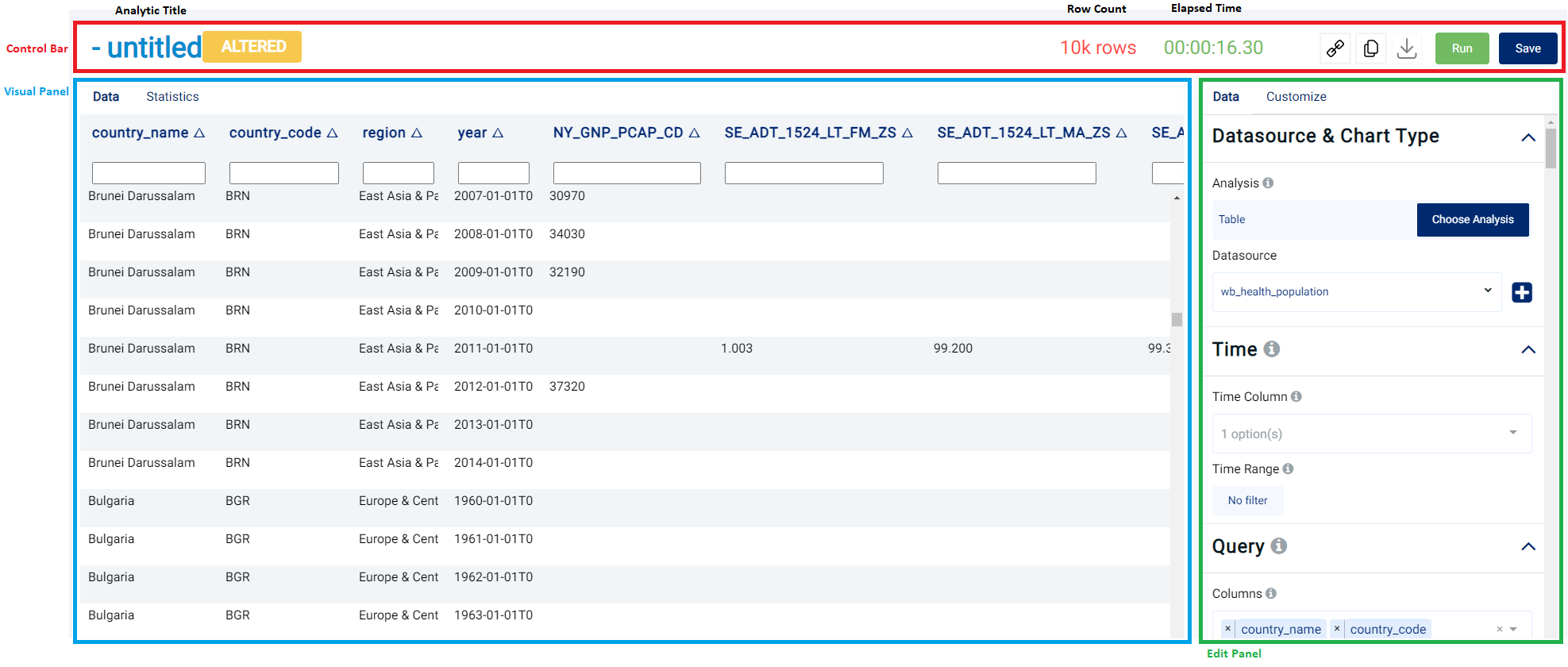Click Table analysis type label
Screen dimensions: 1568x667
[x=1231, y=219]
